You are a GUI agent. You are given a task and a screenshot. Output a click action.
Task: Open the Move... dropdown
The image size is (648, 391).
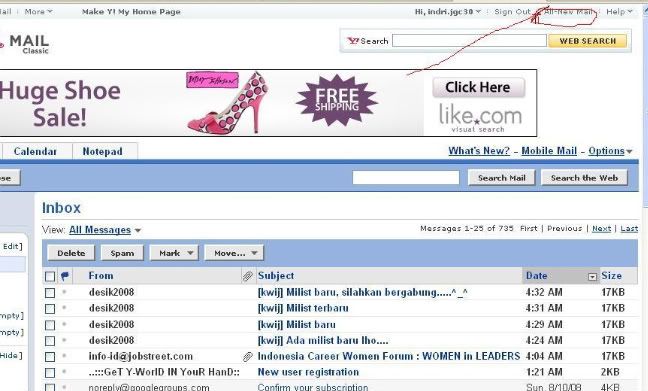234,253
